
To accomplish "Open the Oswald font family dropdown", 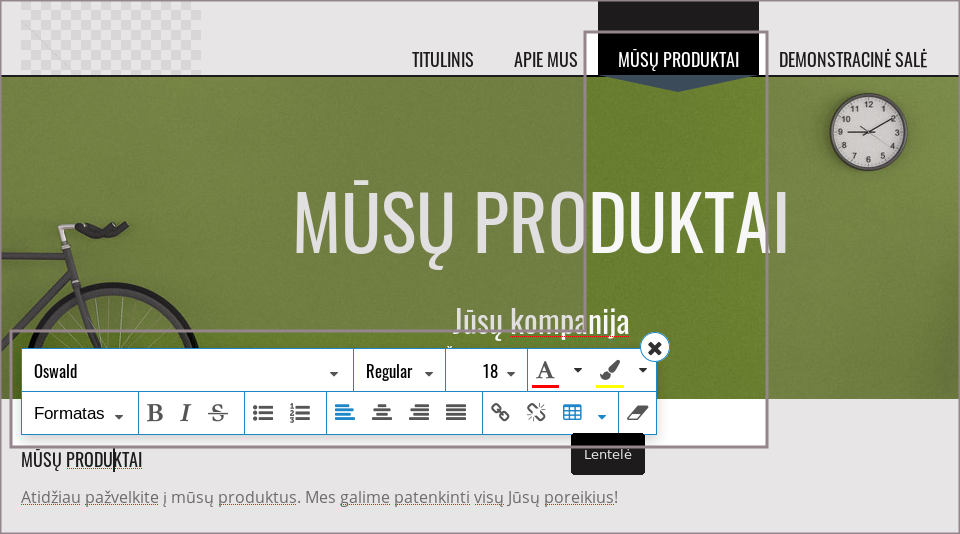I will (187, 372).
